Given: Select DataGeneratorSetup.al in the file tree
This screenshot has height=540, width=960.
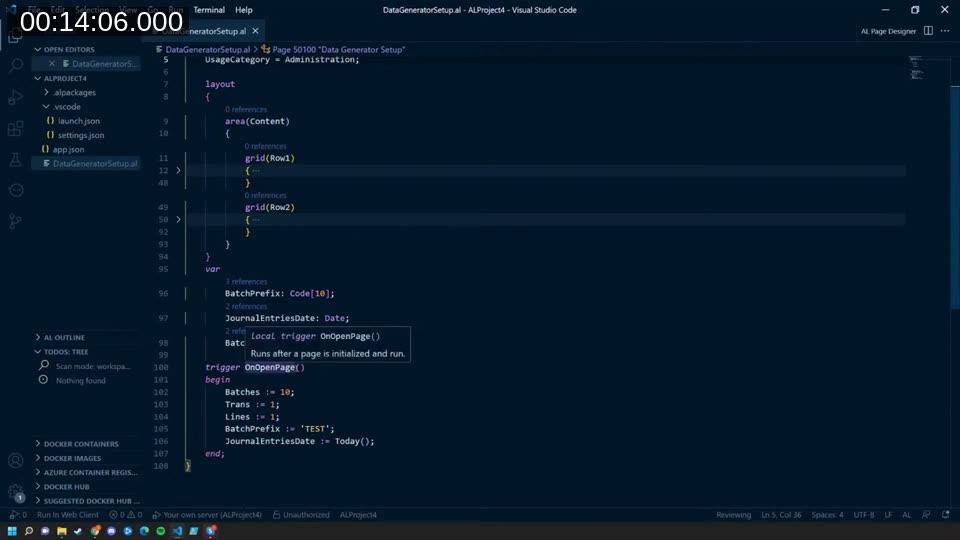Looking at the screenshot, I should tap(86, 163).
